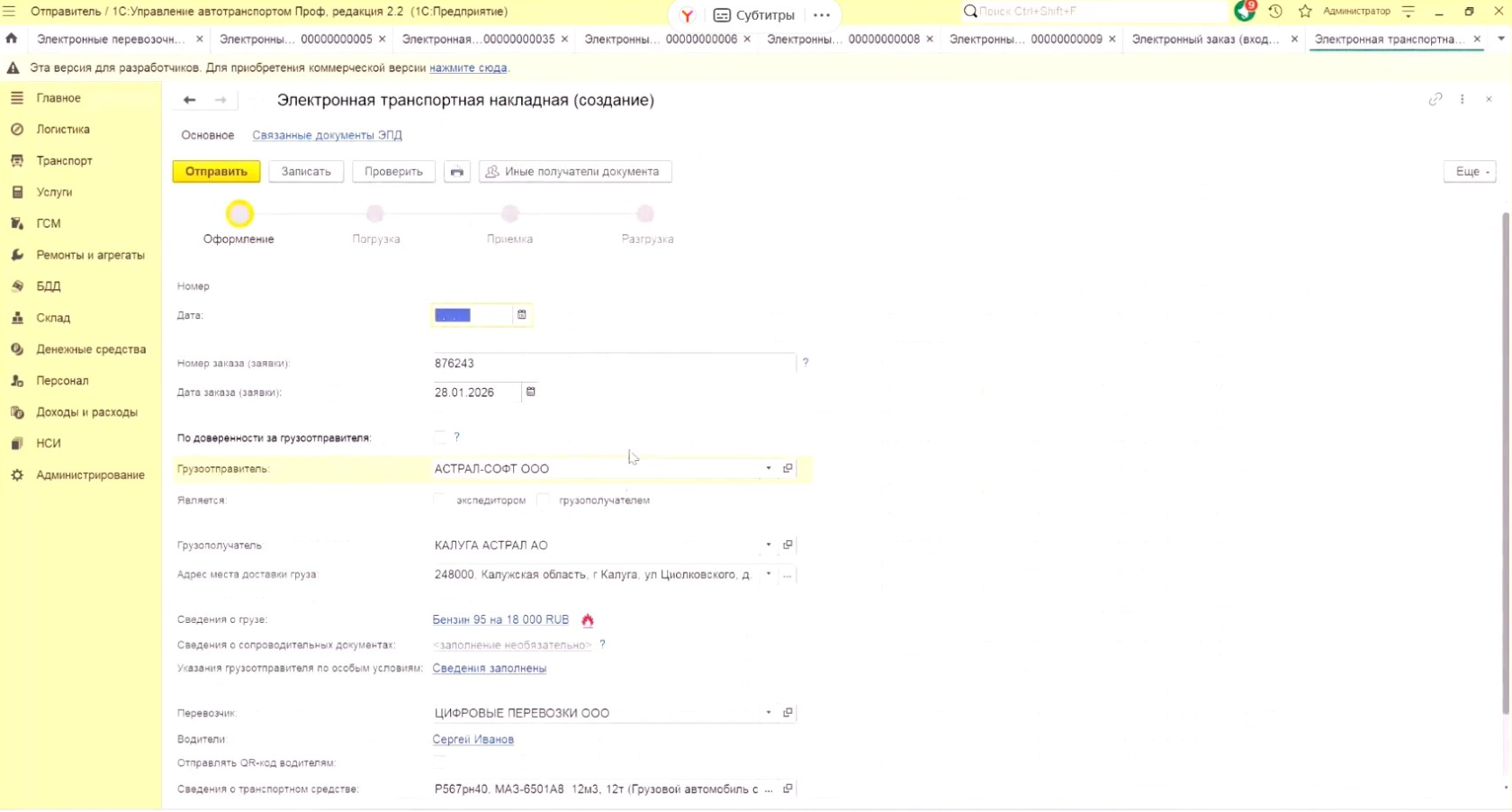Open Перевозчик record with open icon
The height and width of the screenshot is (812, 1512).
(787, 712)
